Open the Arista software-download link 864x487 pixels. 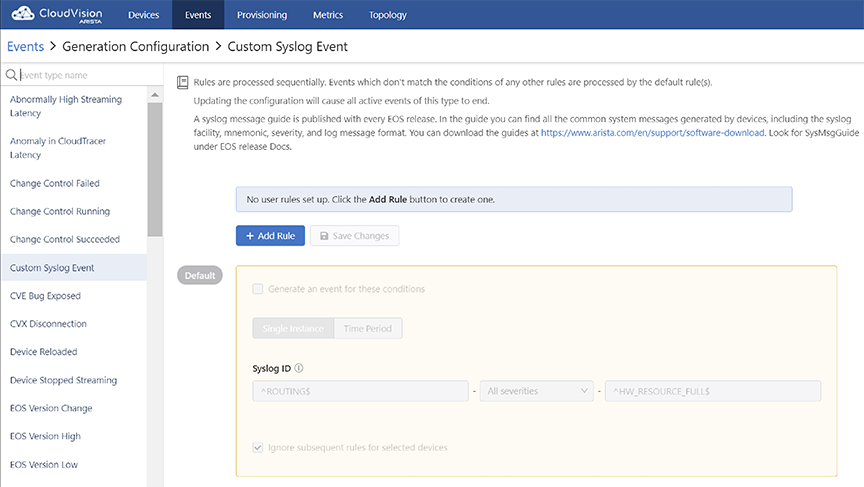[x=652, y=133]
